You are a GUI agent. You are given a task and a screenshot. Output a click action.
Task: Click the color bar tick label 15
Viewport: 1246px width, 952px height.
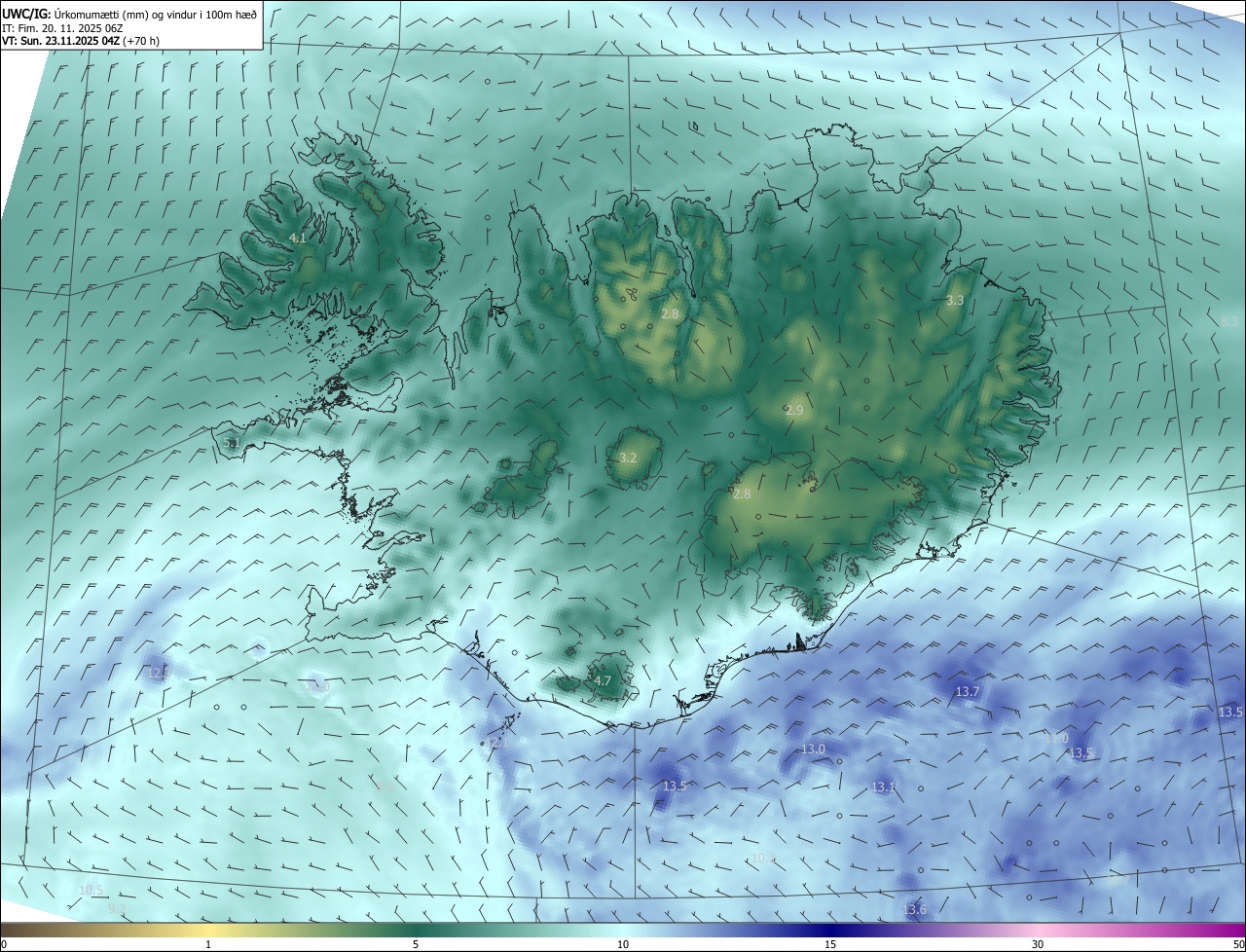[x=830, y=945]
